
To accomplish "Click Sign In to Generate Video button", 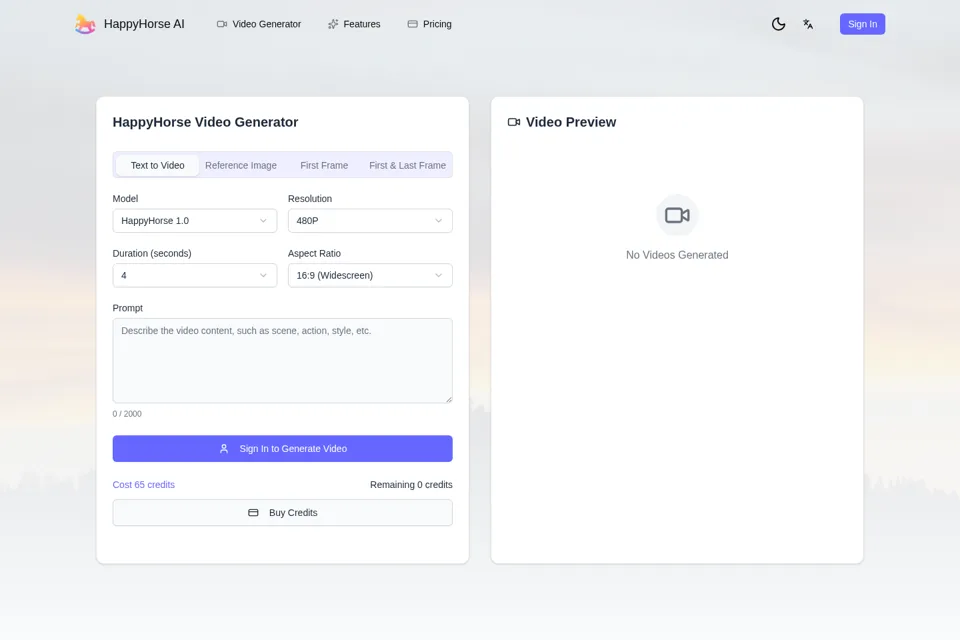I will click(282, 449).
